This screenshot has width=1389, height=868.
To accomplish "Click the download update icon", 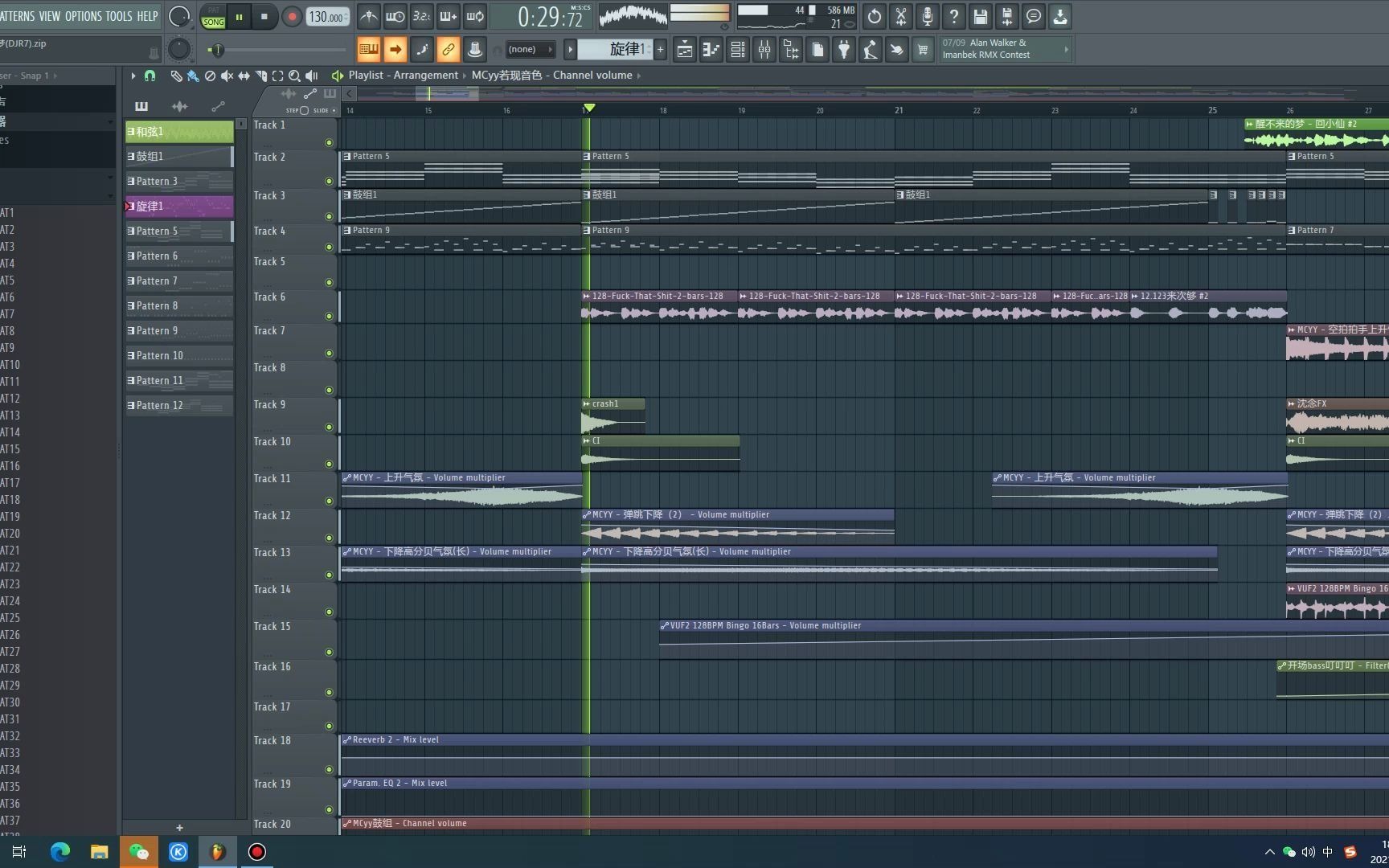I will 1059,16.
